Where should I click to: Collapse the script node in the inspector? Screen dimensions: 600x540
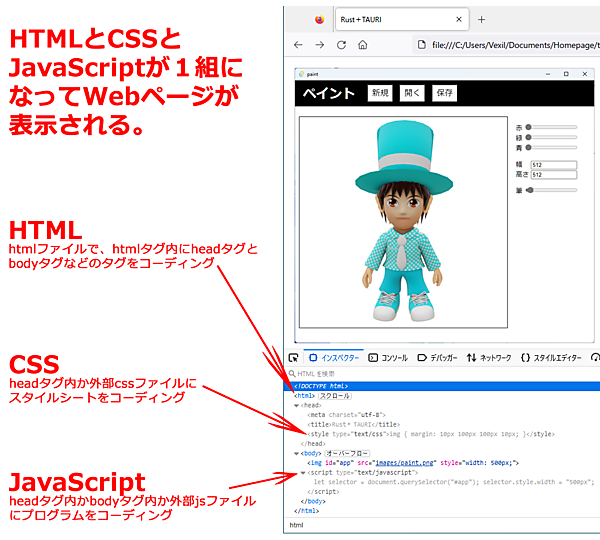[303, 473]
